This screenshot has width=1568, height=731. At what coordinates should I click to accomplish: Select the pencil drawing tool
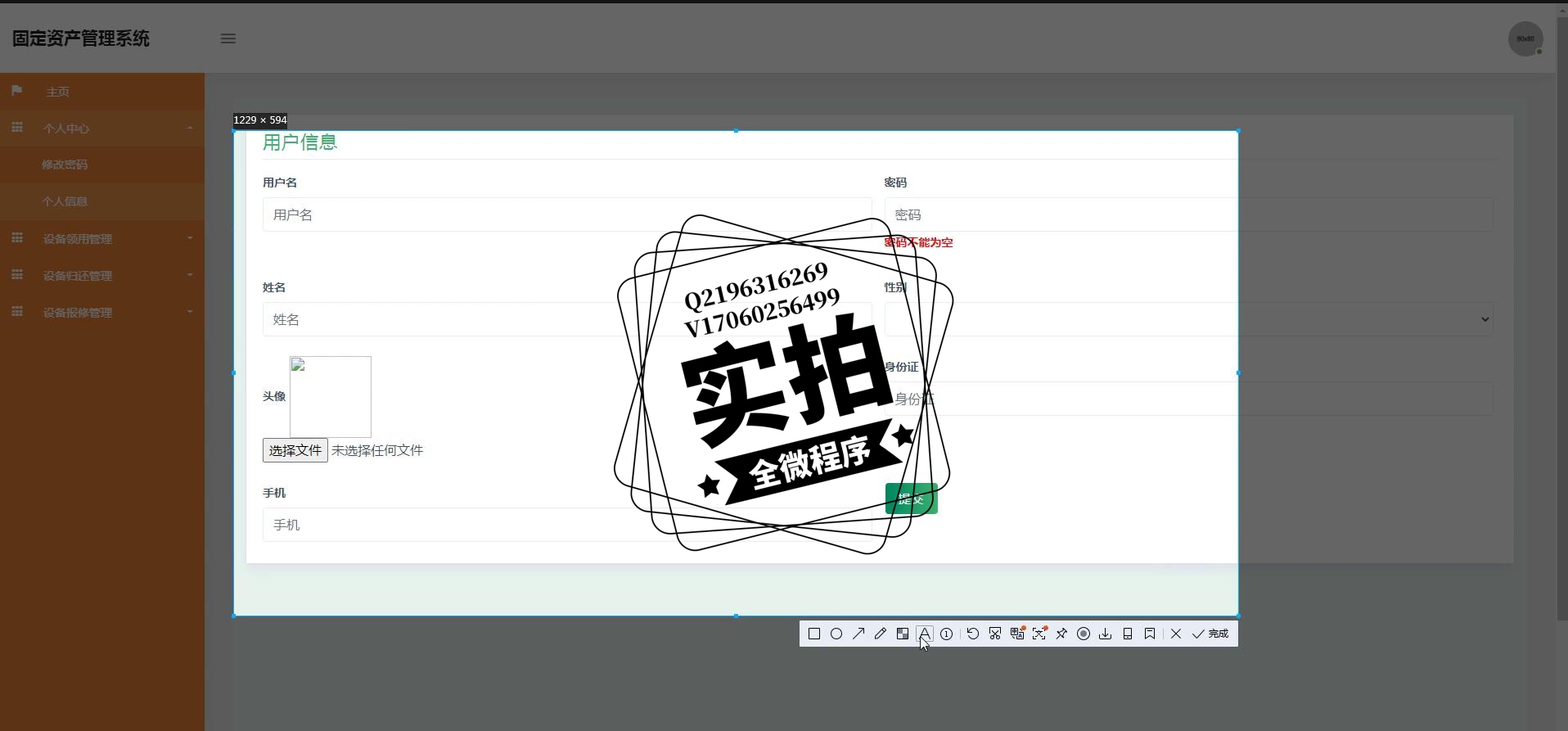pyautogui.click(x=881, y=634)
